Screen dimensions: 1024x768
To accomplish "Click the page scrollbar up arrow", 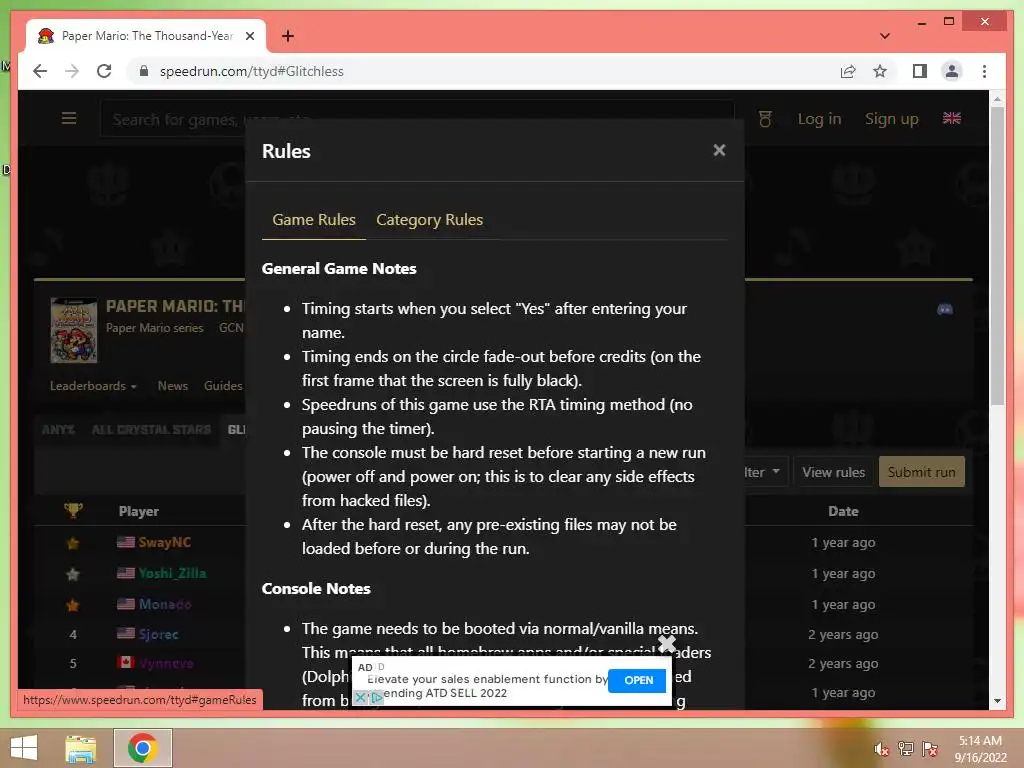I will tap(997, 99).
